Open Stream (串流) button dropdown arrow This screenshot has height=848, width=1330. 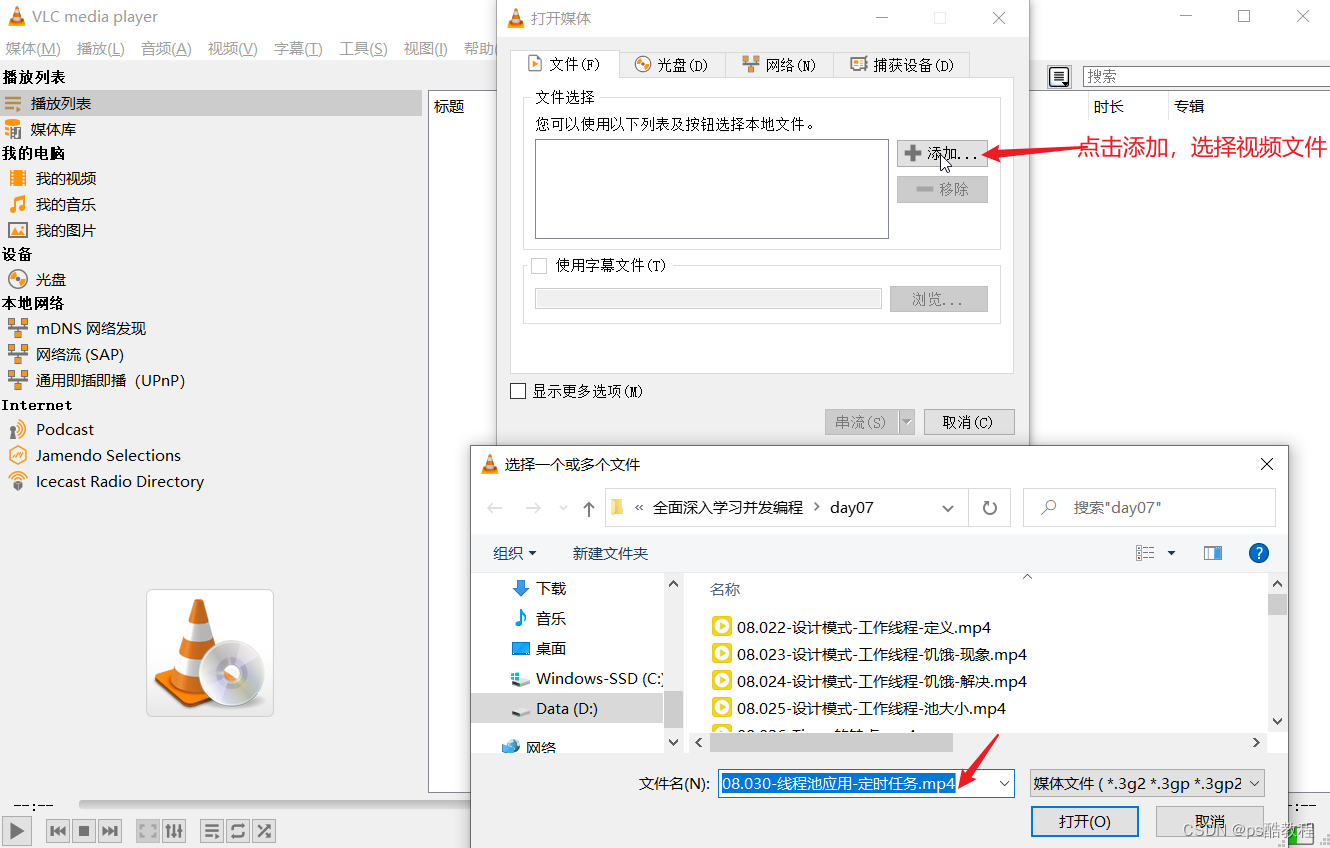coord(907,422)
